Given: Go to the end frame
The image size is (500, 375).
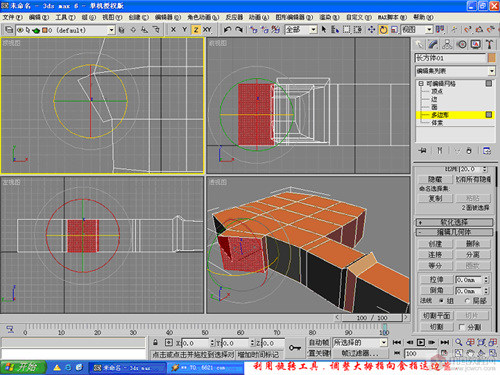Looking at the screenshot, I should pyautogui.click(x=445, y=342).
